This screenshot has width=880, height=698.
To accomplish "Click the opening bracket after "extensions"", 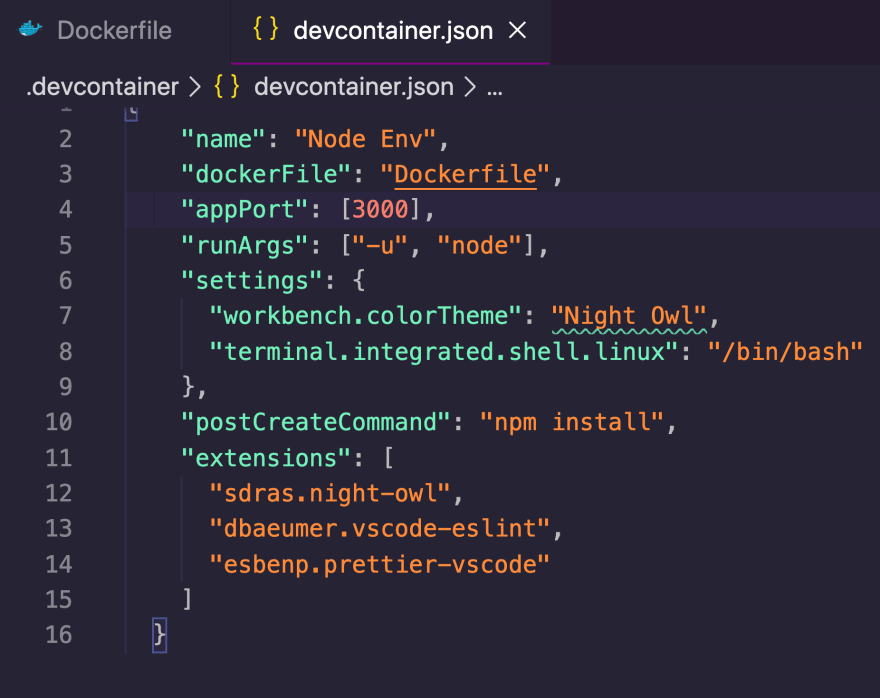I will (388, 458).
